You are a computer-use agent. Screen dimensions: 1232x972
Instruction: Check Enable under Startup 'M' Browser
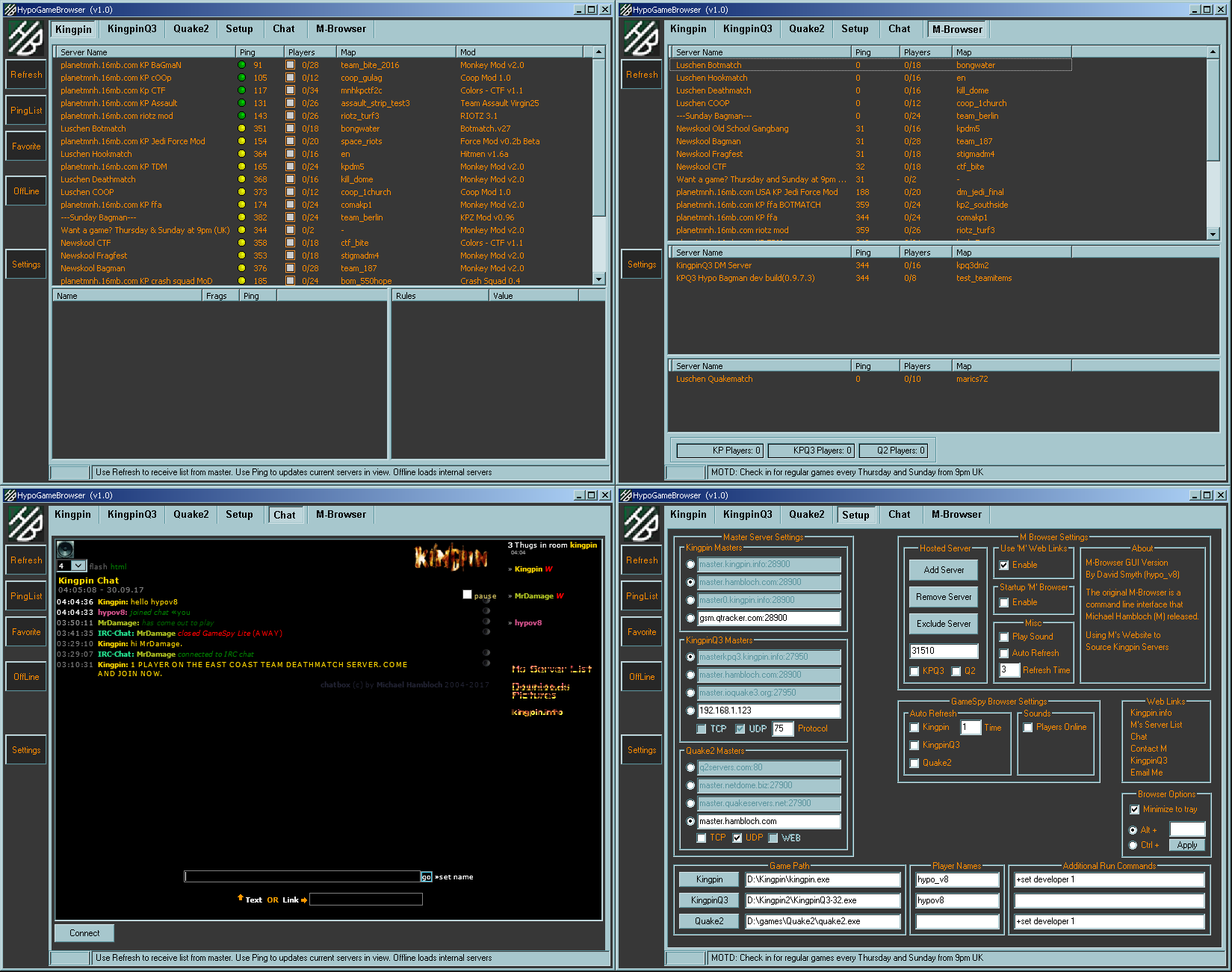(x=1004, y=602)
